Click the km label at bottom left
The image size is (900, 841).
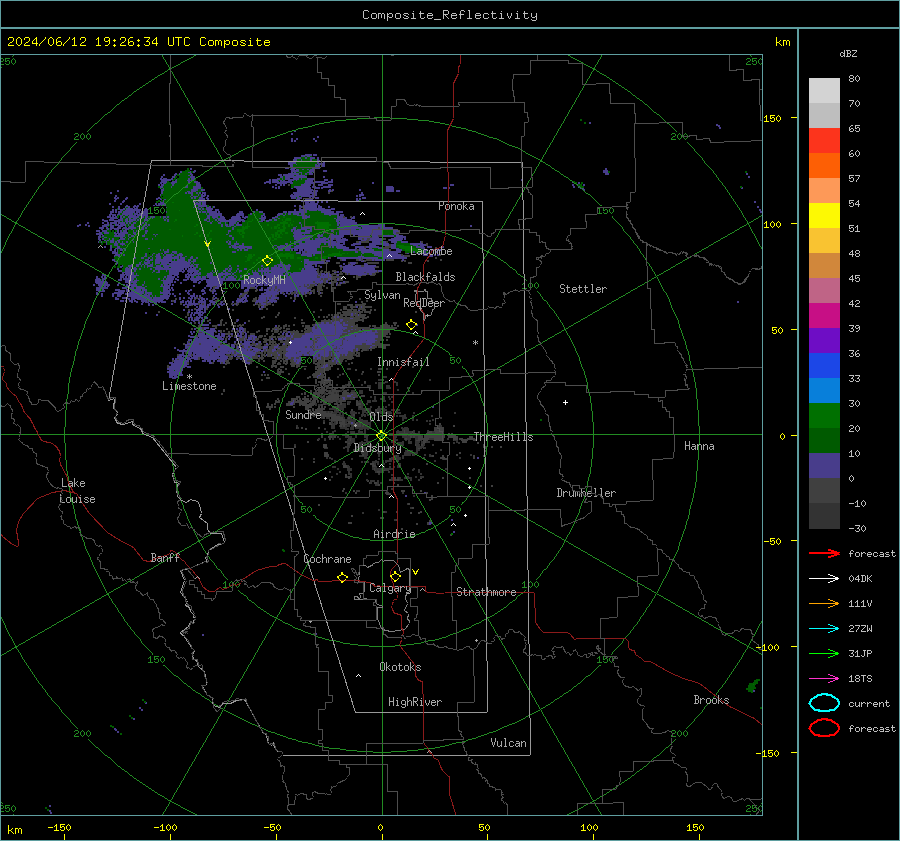click(15, 830)
